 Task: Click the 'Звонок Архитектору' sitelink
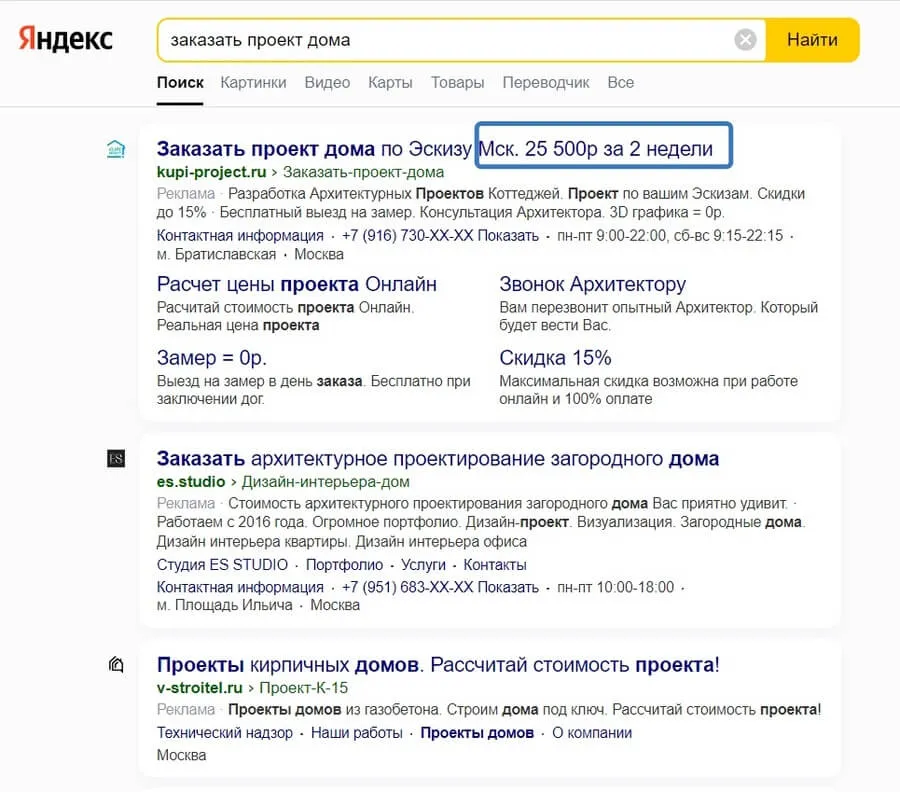[x=592, y=285]
